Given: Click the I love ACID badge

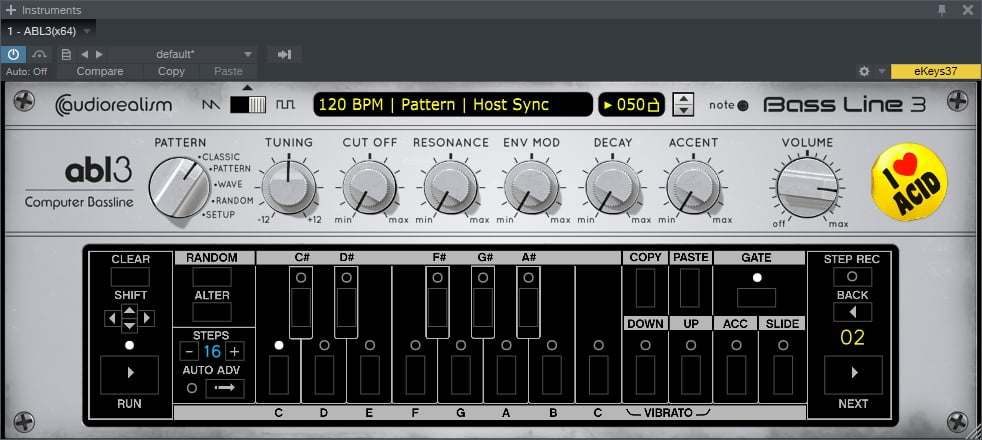Looking at the screenshot, I should 909,182.
